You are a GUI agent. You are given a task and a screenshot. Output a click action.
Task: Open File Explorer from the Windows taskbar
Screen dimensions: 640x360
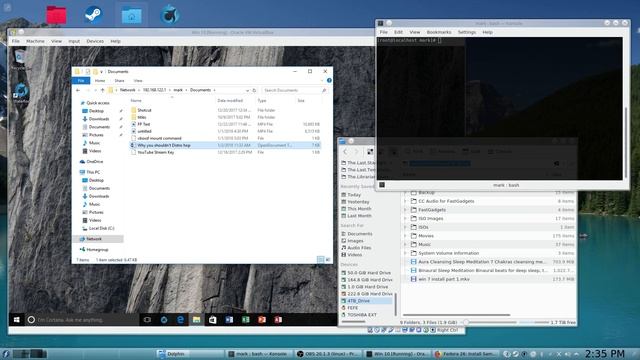[x=196, y=320]
